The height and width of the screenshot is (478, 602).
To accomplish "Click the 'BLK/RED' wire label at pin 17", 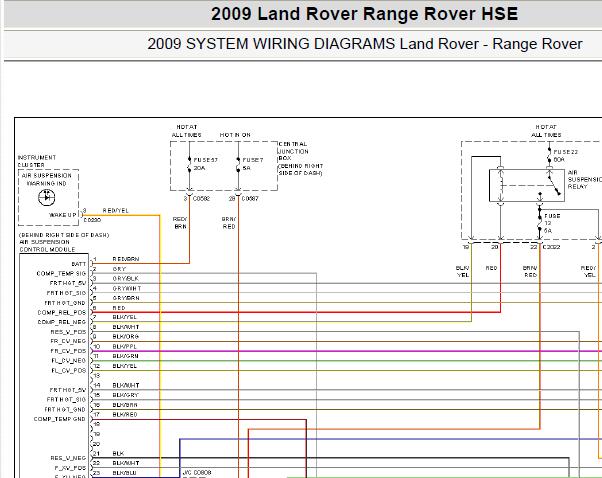I will point(125,415).
